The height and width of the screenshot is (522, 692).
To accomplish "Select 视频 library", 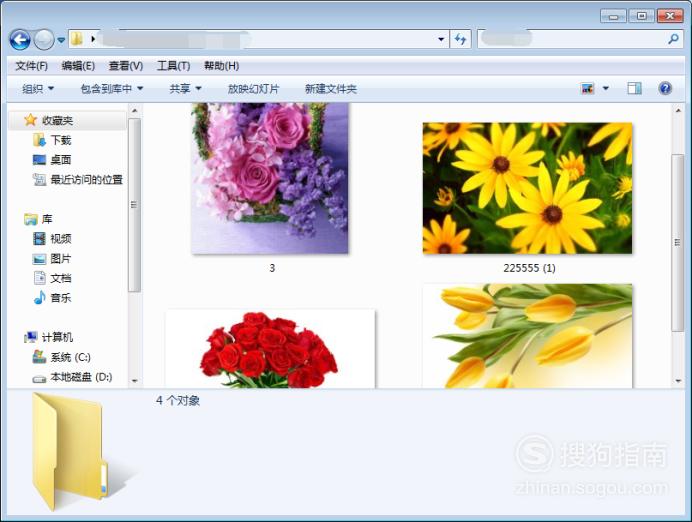I will pos(61,239).
